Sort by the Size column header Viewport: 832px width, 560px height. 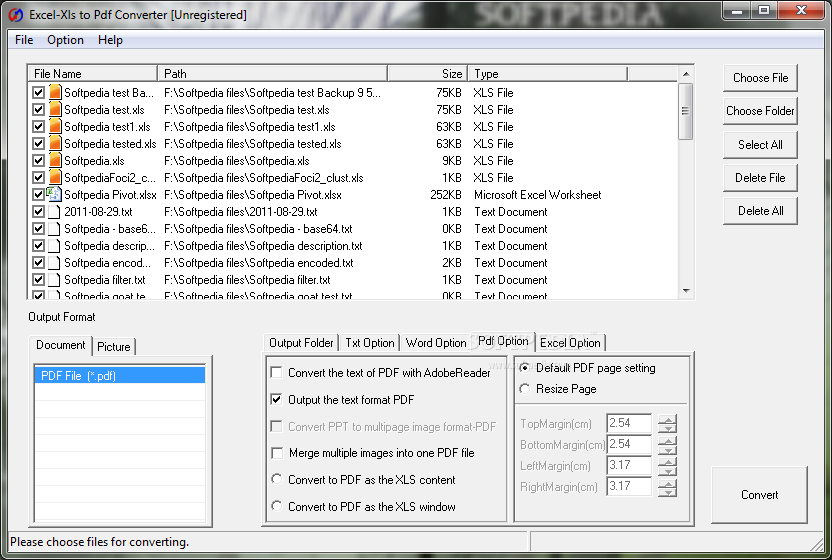point(428,74)
